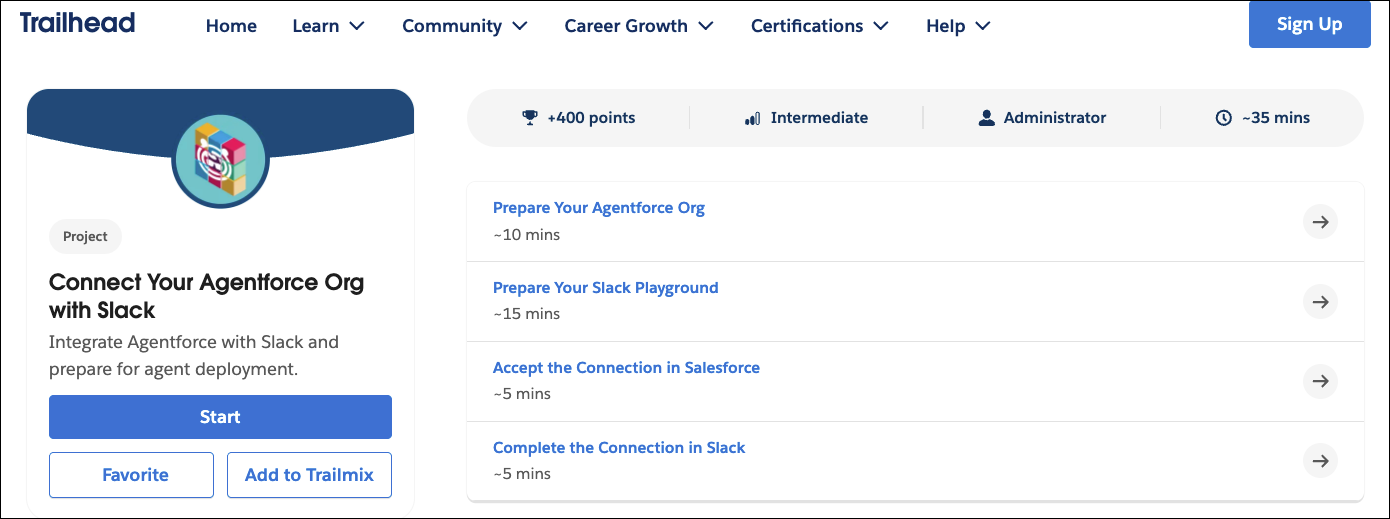This screenshot has height=519, width=1390.
Task: Open the Community menu
Action: click(465, 26)
